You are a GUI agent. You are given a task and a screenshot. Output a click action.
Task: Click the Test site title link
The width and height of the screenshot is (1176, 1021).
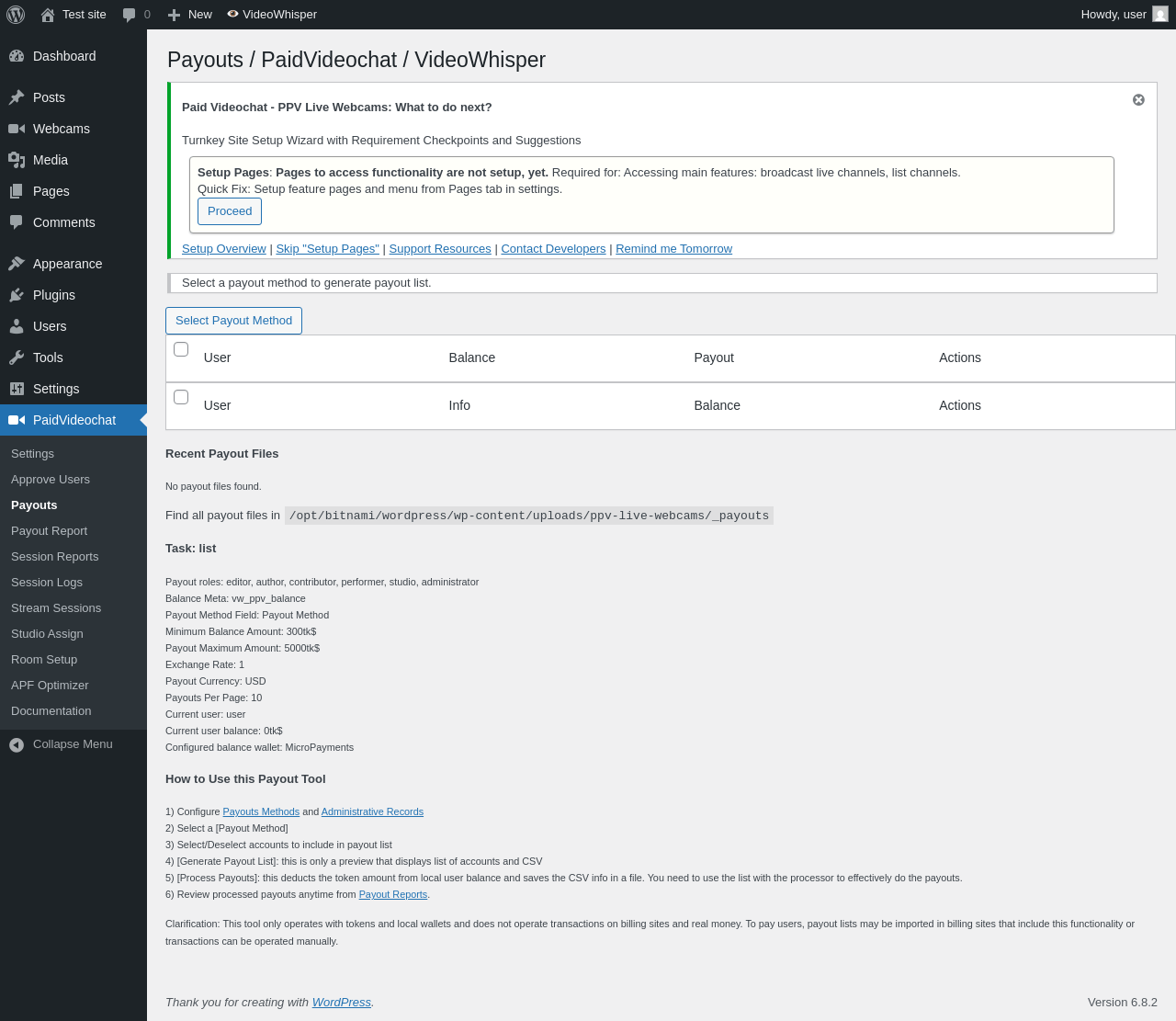pos(85,15)
